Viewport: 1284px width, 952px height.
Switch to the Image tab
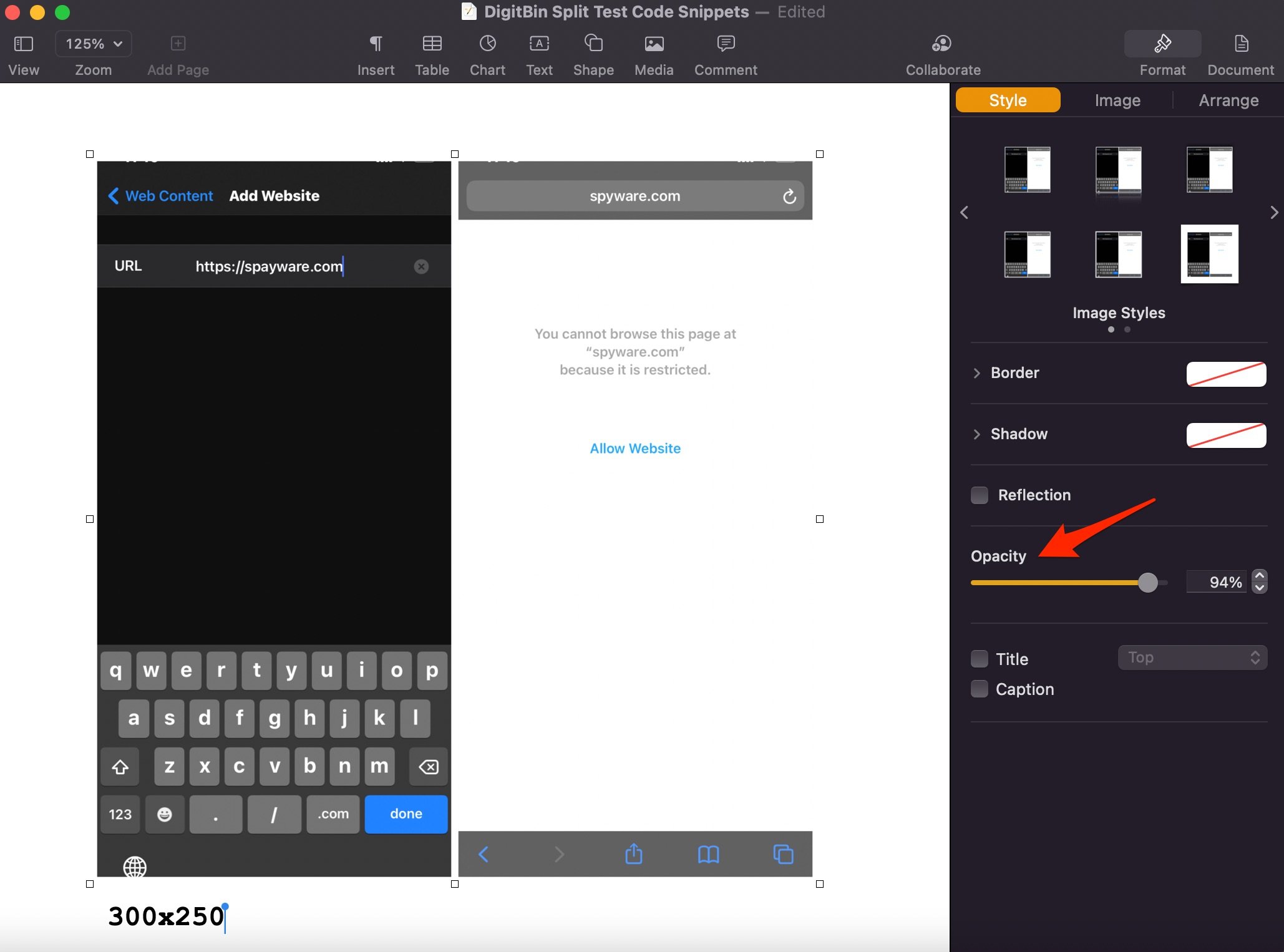(x=1117, y=100)
